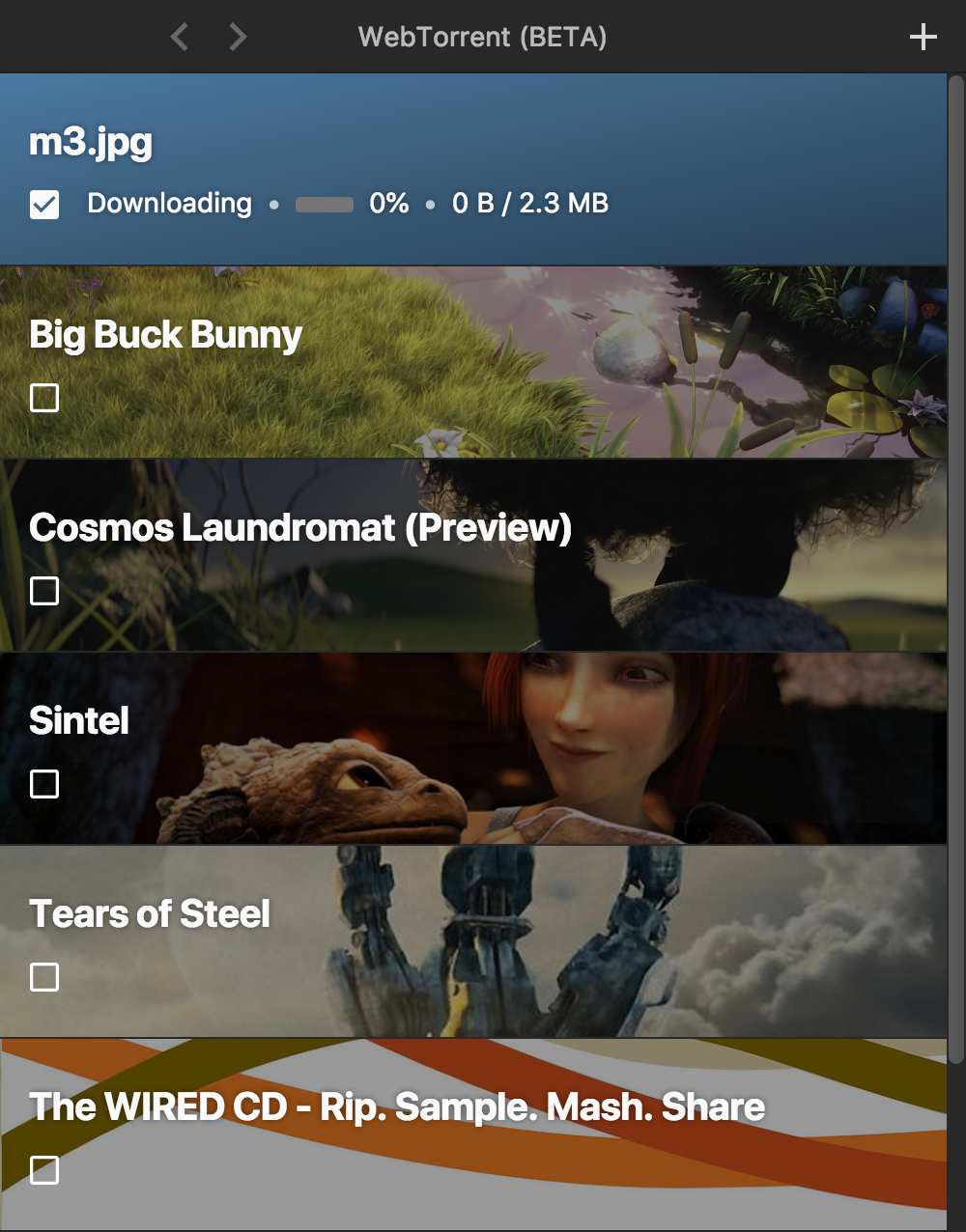Check the Sintel torrent checkbox

[x=44, y=784]
